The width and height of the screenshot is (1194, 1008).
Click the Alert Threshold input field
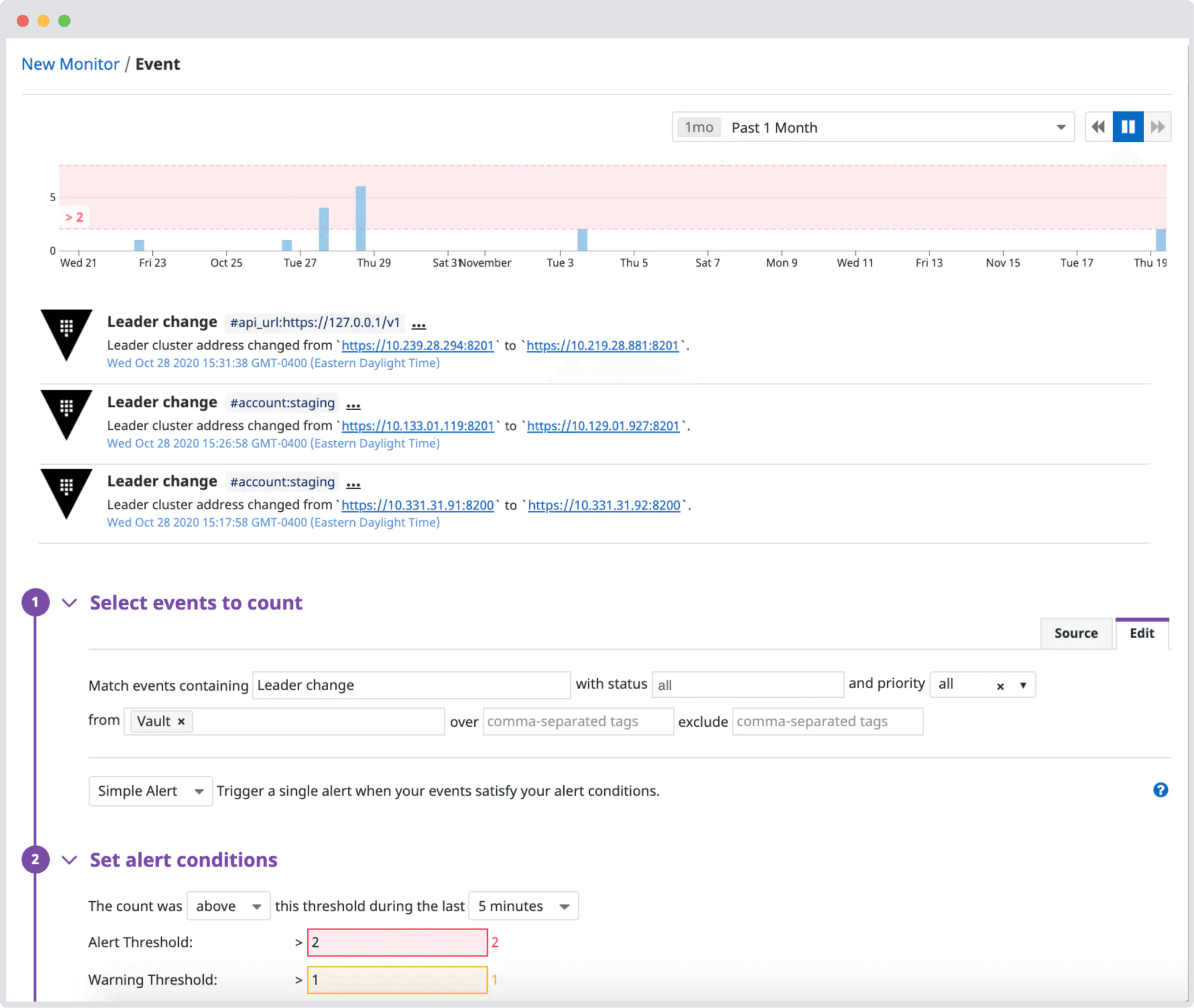(x=397, y=942)
